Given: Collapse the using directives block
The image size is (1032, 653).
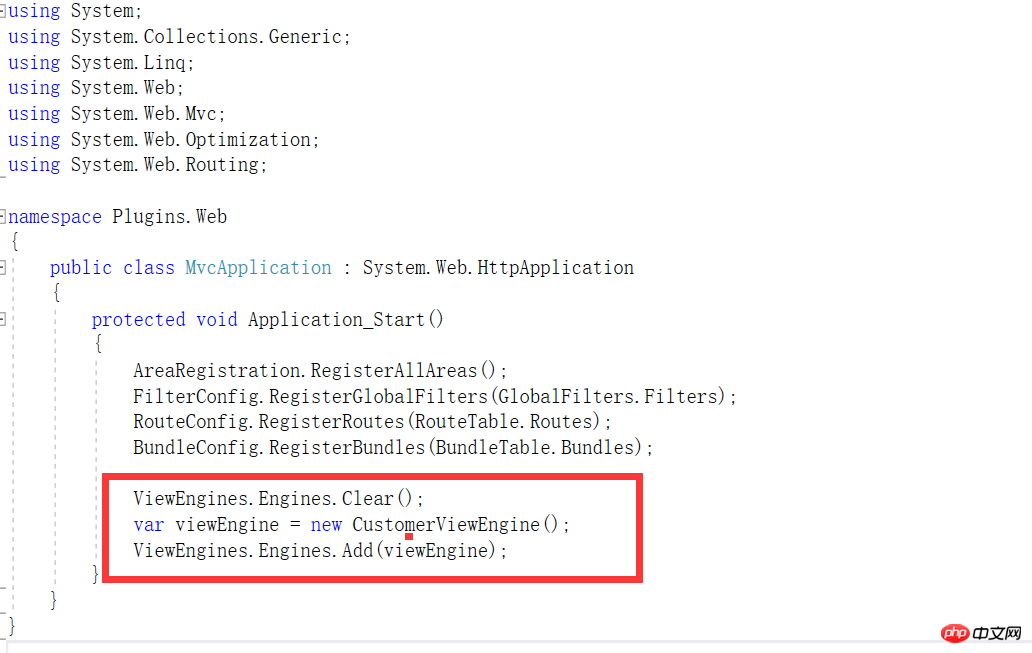Looking at the screenshot, I should point(2,11).
